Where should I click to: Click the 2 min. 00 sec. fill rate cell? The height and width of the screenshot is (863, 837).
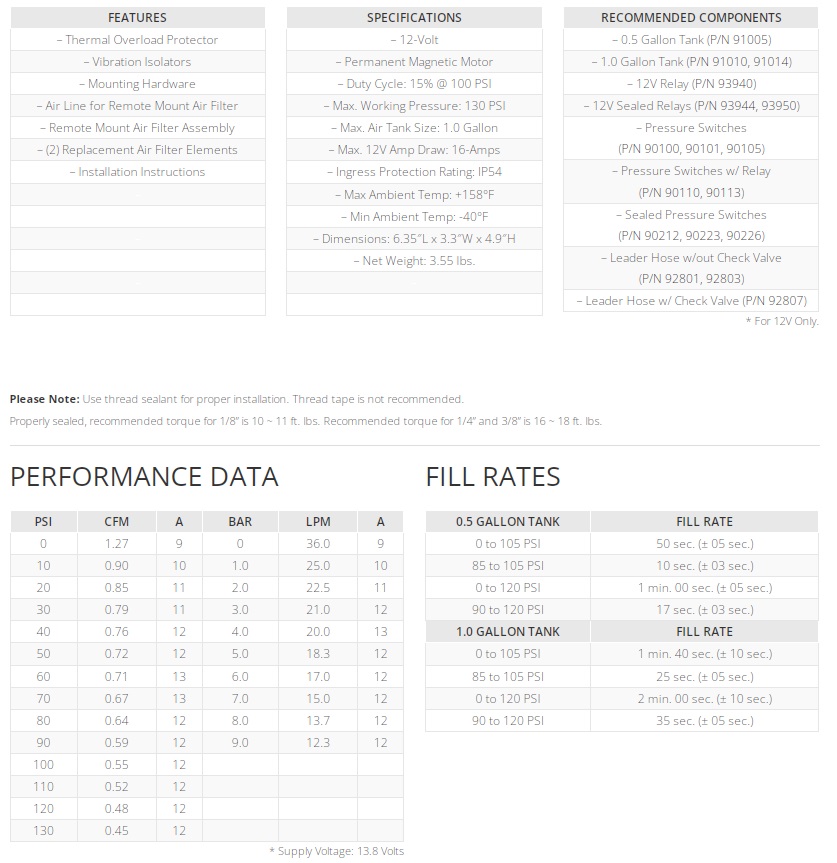point(704,699)
